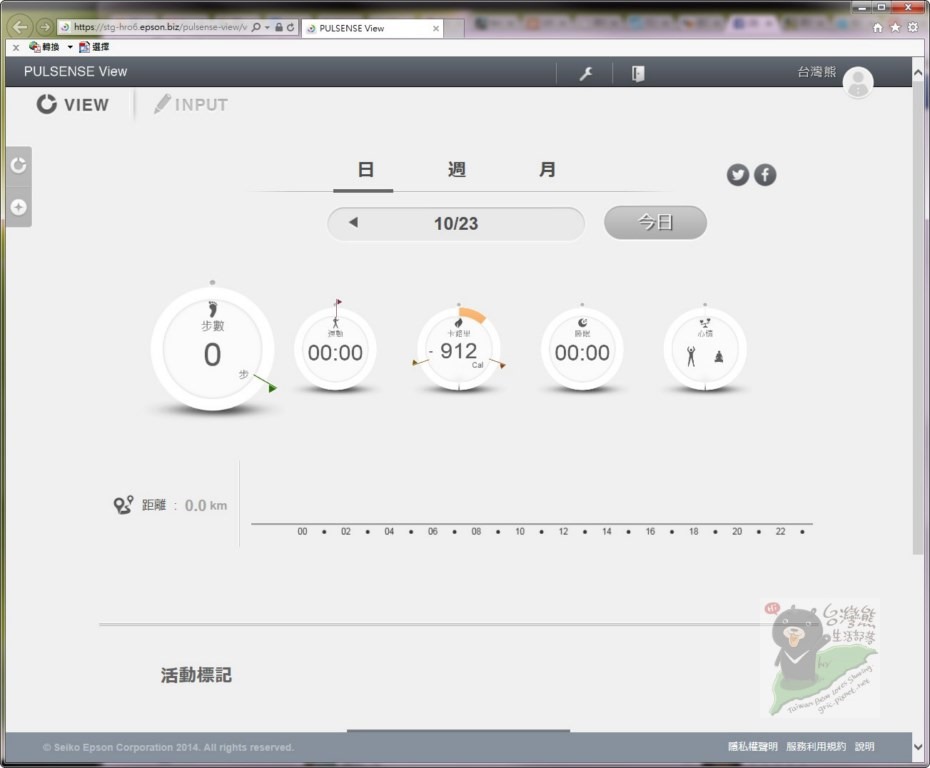
Task: Open the 隱私權聲明 privacy link
Action: click(753, 747)
